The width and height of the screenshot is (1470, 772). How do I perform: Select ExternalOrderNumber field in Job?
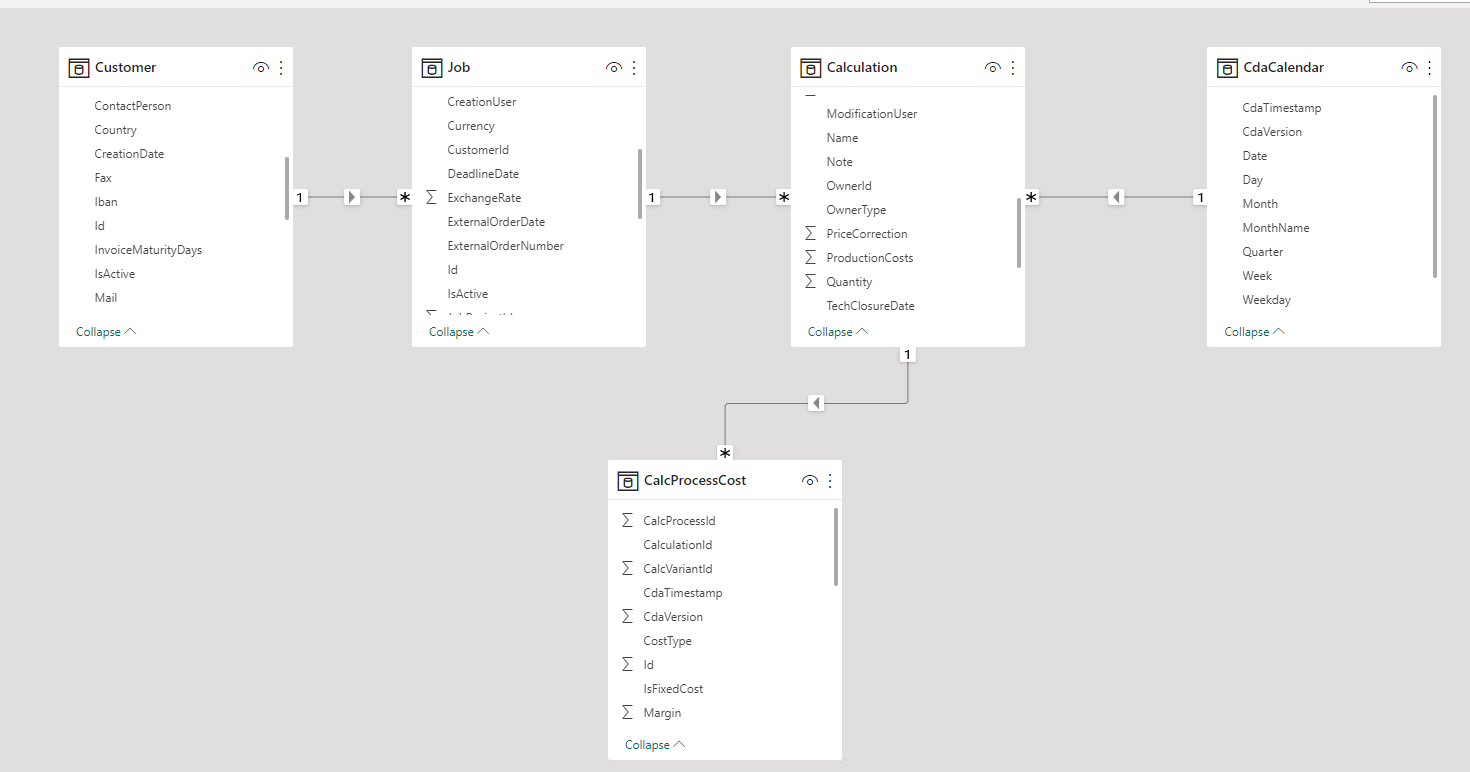[x=505, y=246]
